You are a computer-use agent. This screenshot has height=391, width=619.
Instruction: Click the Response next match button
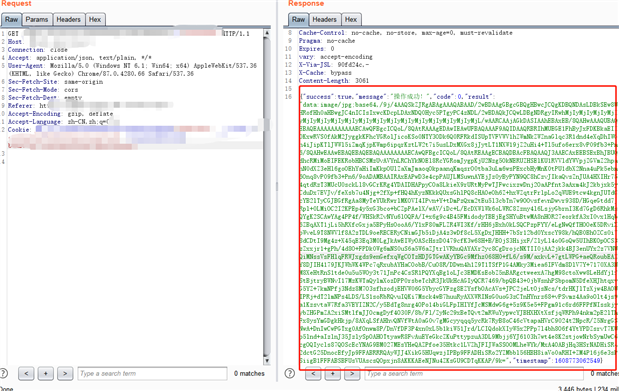[352, 373]
